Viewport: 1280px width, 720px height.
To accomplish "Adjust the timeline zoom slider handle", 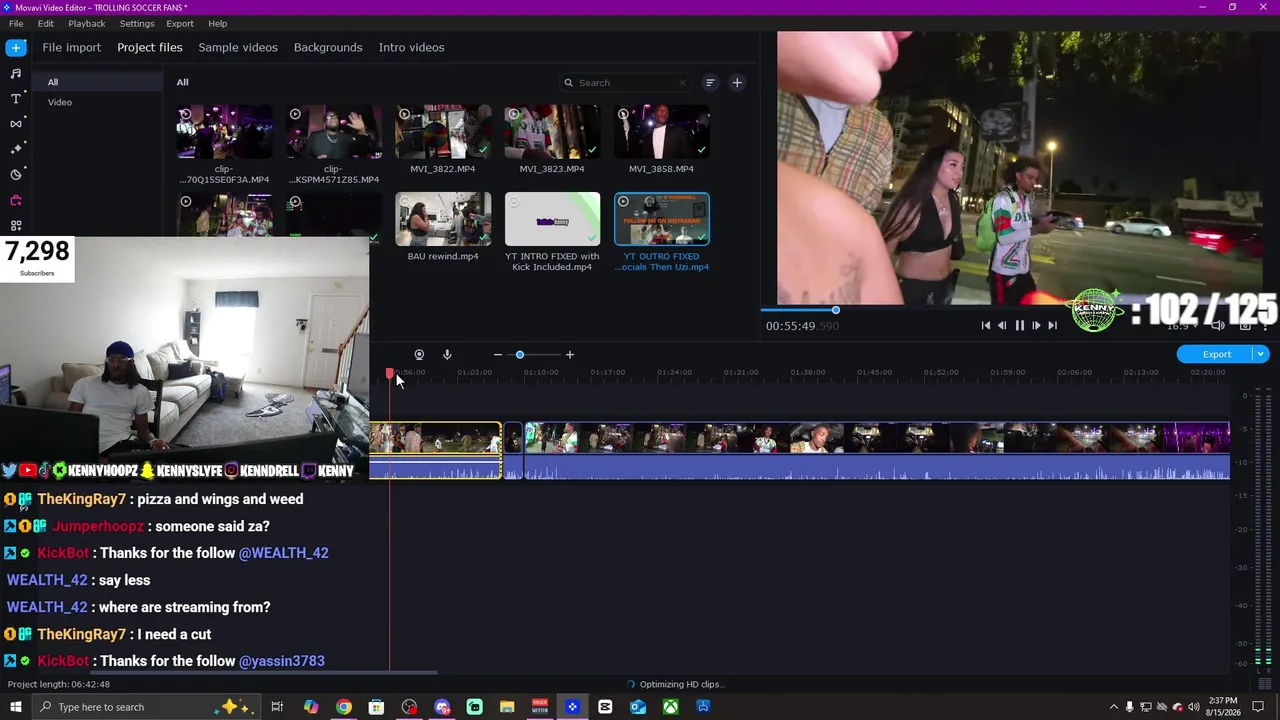I will coord(520,355).
